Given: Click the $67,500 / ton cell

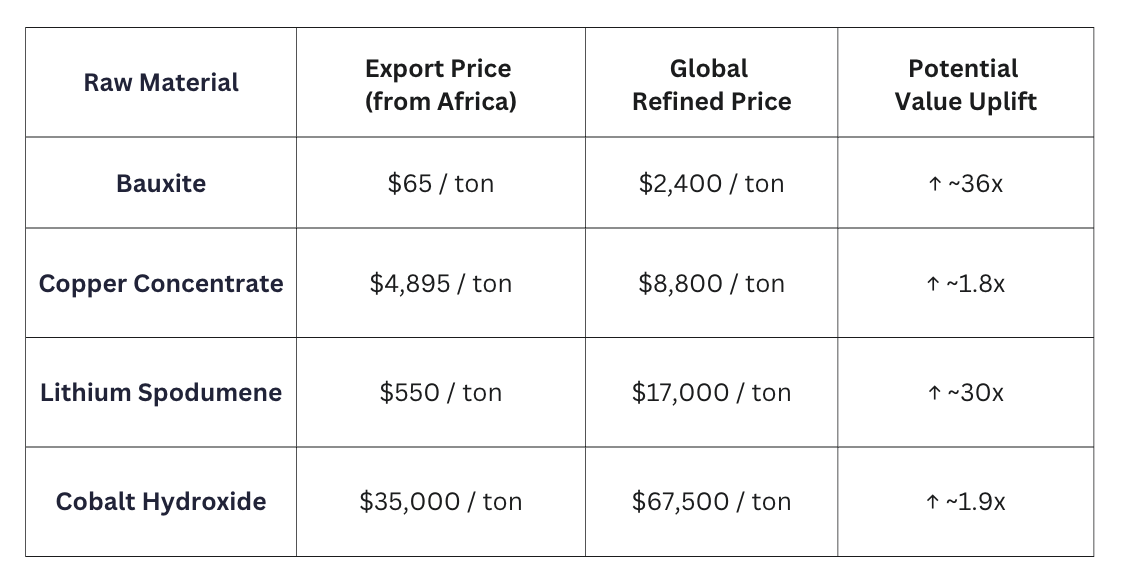Looking at the screenshot, I should coord(711,501).
